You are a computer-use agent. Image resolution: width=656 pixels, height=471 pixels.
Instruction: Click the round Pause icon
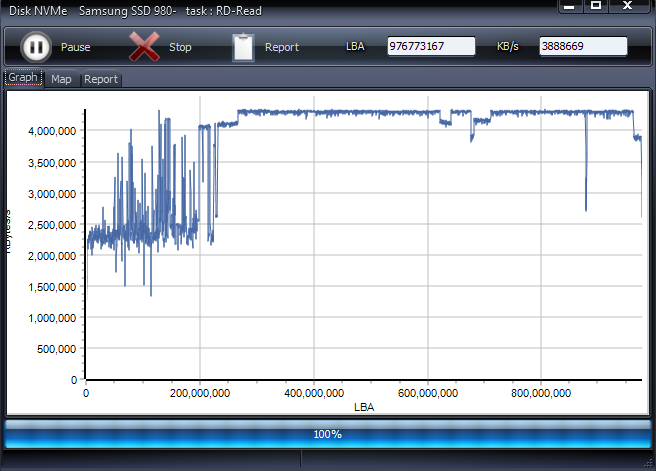click(x=36, y=47)
